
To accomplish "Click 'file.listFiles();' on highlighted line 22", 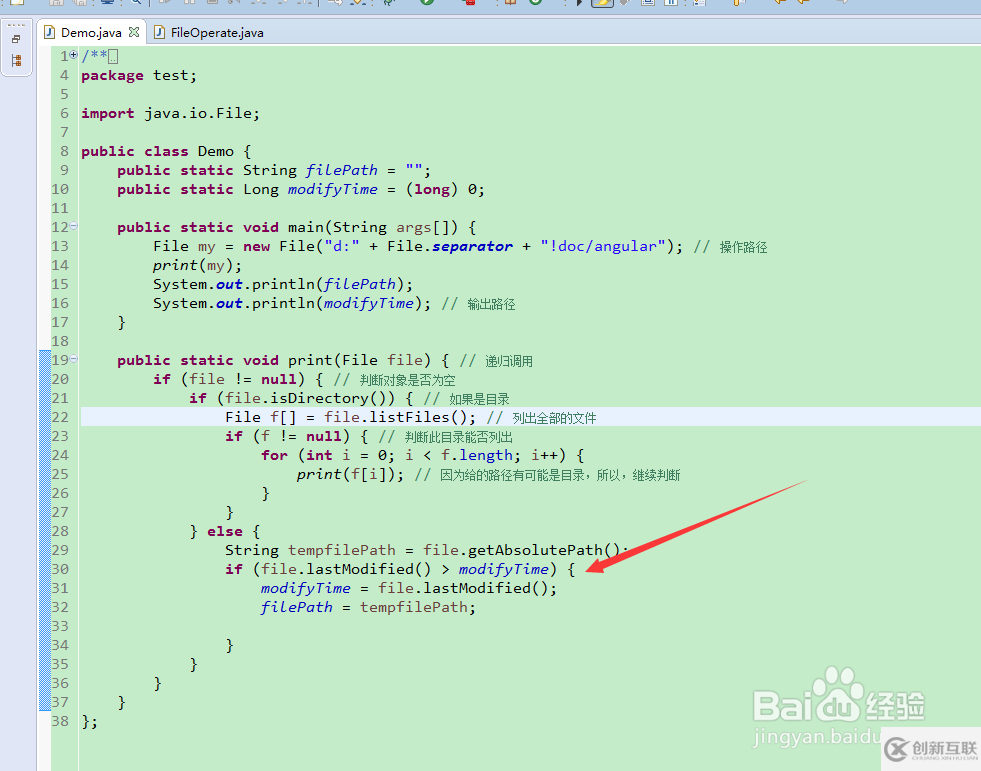I will [x=400, y=417].
